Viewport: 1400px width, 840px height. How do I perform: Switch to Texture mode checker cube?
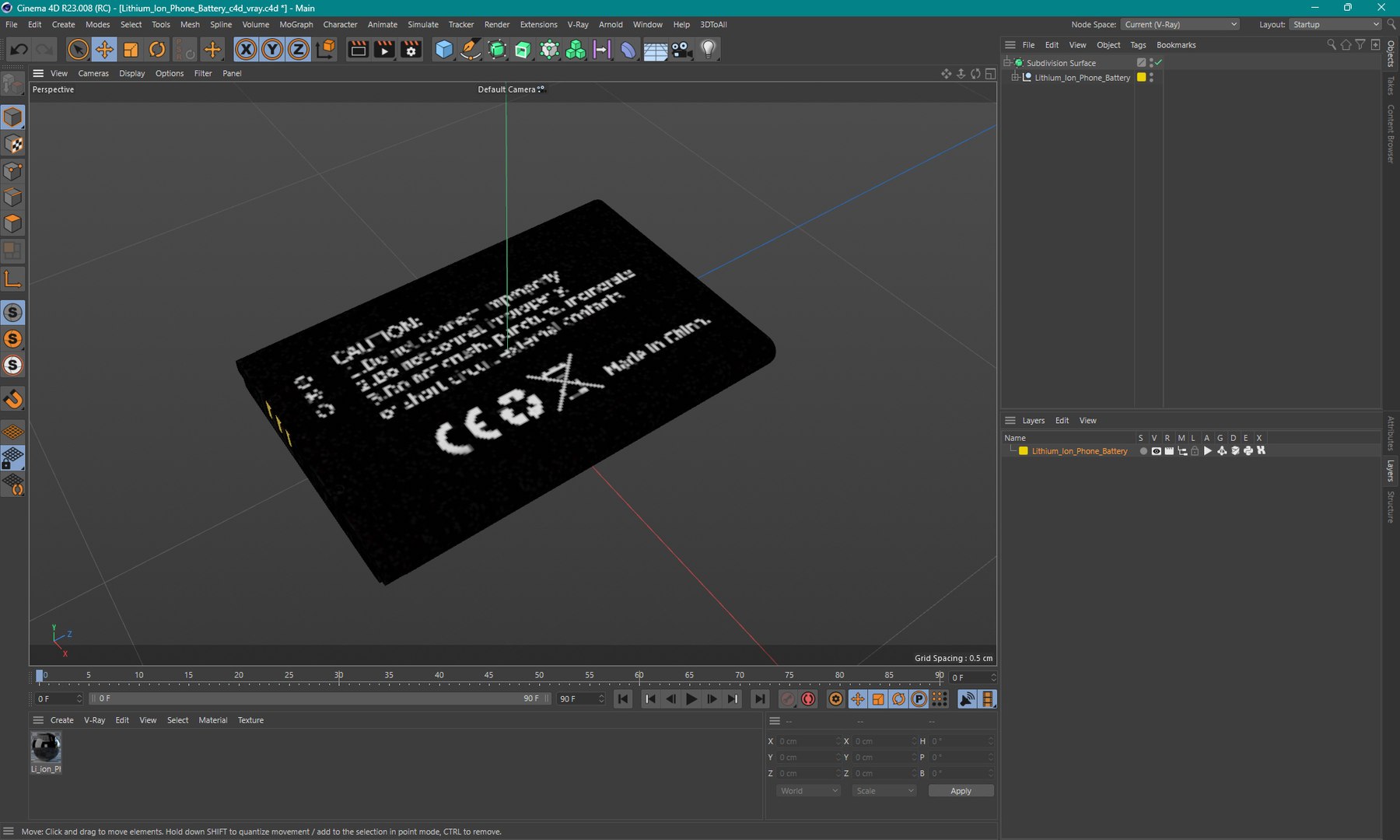[13, 144]
